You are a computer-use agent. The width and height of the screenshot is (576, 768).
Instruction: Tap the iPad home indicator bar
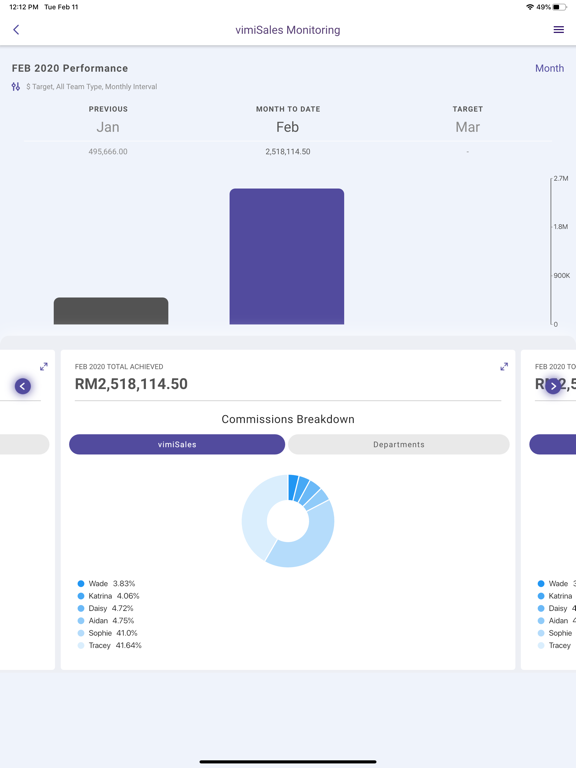288,762
